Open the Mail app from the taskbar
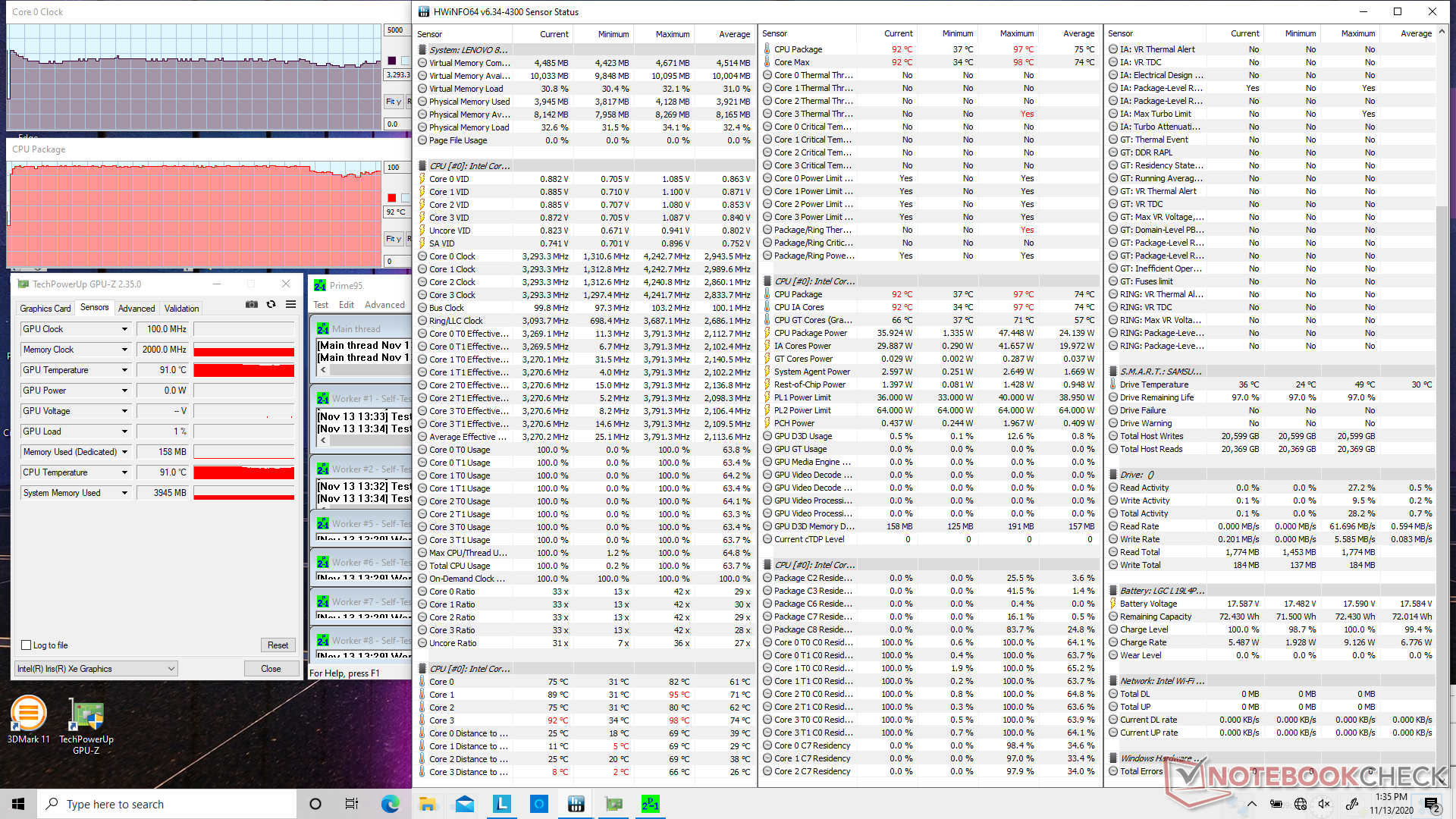 (x=465, y=804)
